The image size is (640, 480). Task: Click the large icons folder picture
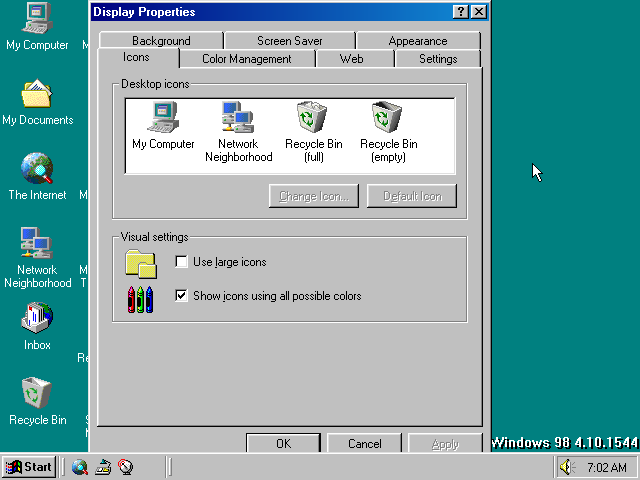click(141, 264)
